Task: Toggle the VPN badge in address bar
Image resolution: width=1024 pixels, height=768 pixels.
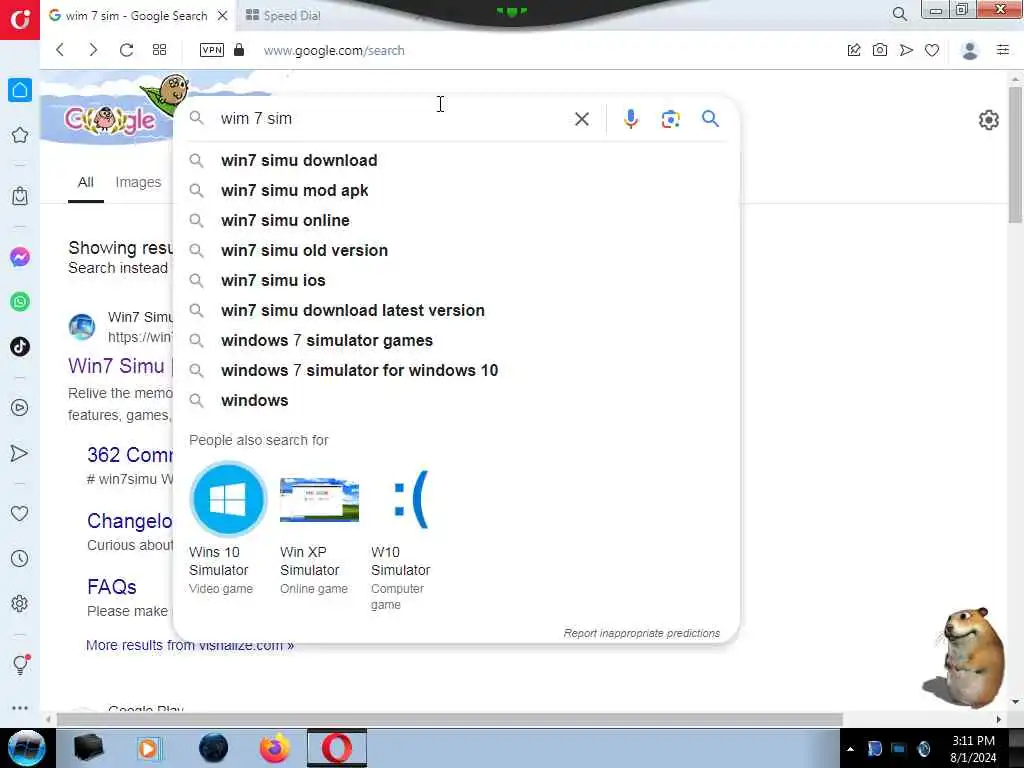Action: [212, 50]
